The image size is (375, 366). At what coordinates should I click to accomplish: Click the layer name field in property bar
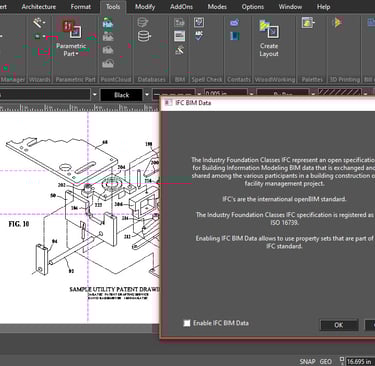[45, 95]
